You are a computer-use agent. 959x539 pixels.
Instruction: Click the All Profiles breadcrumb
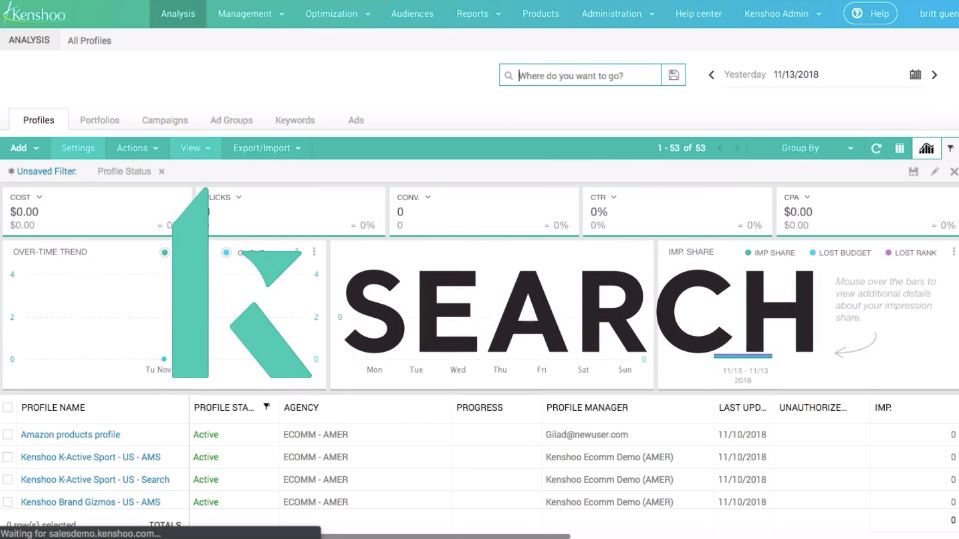coord(89,40)
